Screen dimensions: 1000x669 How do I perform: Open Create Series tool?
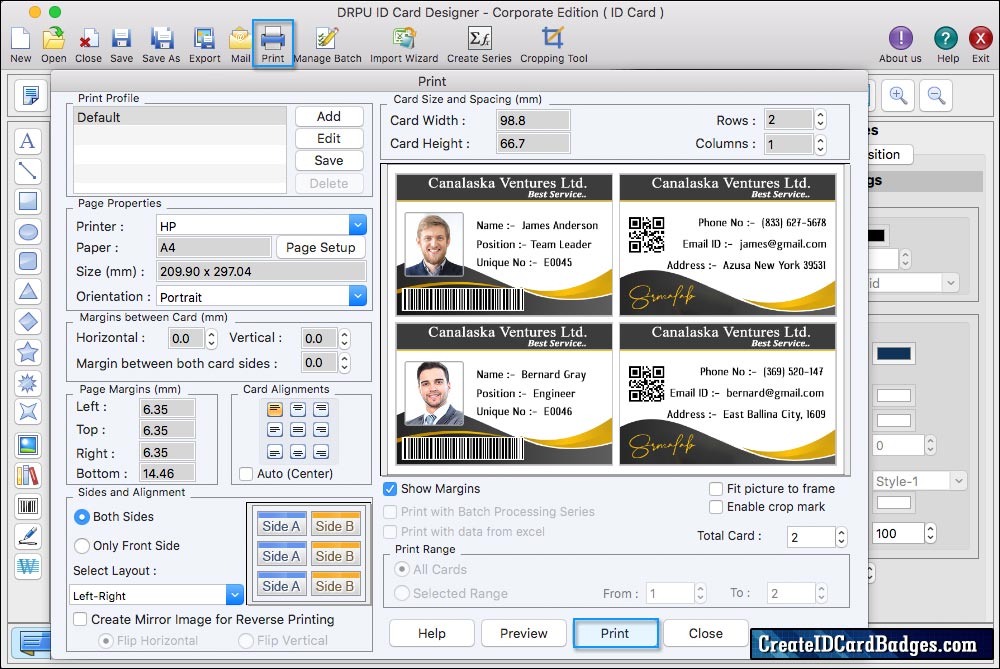(x=479, y=44)
